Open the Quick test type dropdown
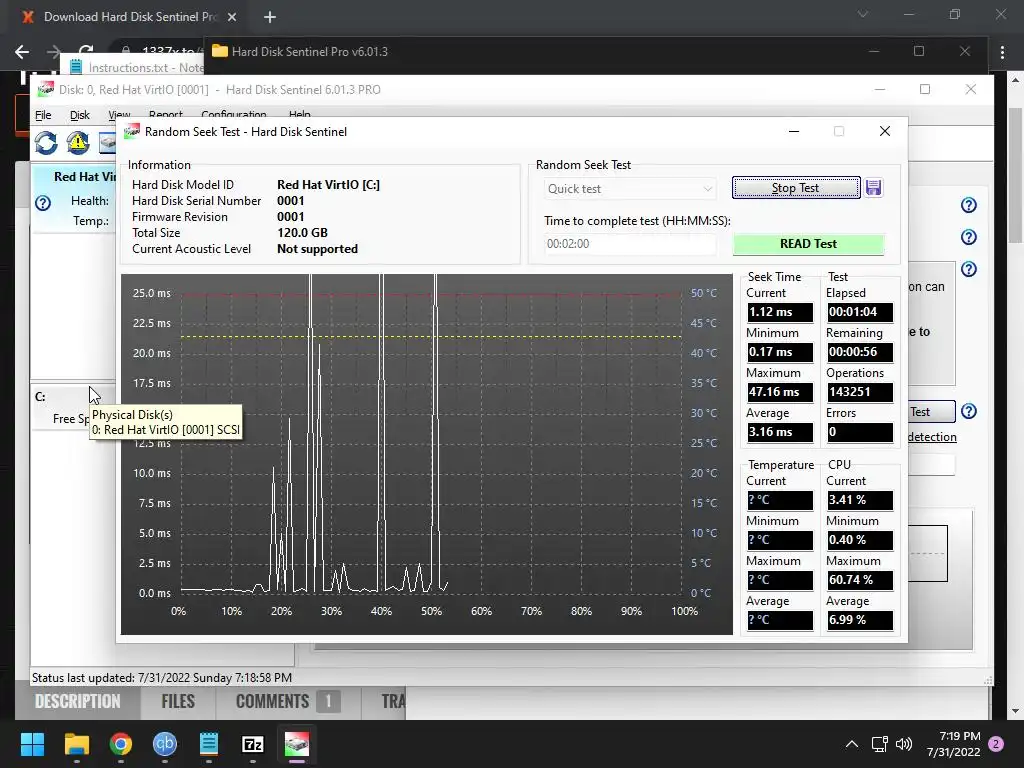Image resolution: width=1024 pixels, height=768 pixels. point(630,189)
